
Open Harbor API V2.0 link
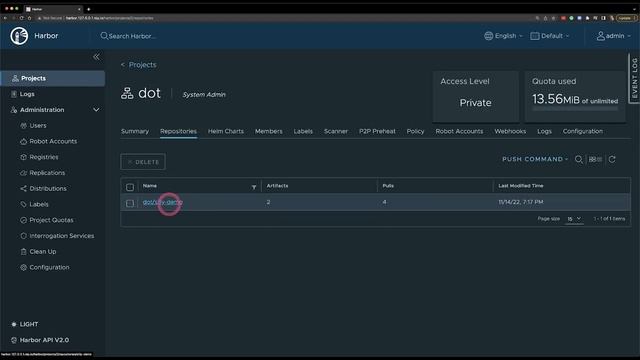[x=44, y=340]
